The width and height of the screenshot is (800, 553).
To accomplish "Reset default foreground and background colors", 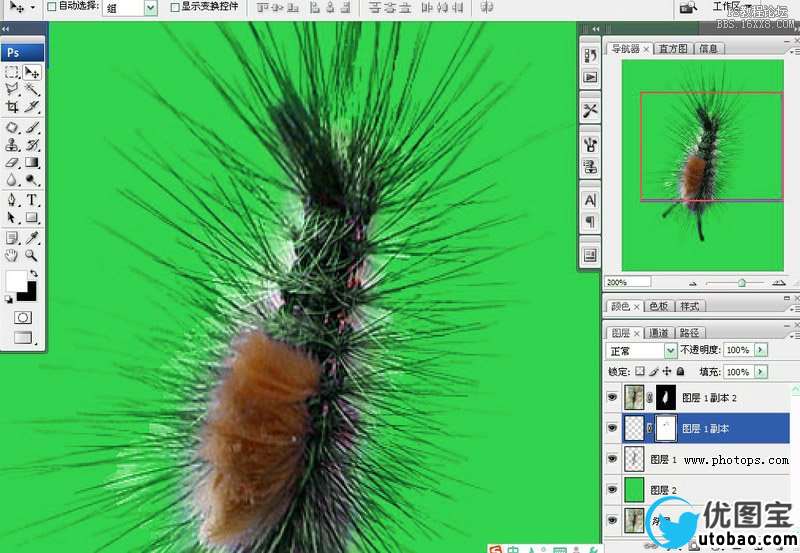I will pyautogui.click(x=9, y=299).
